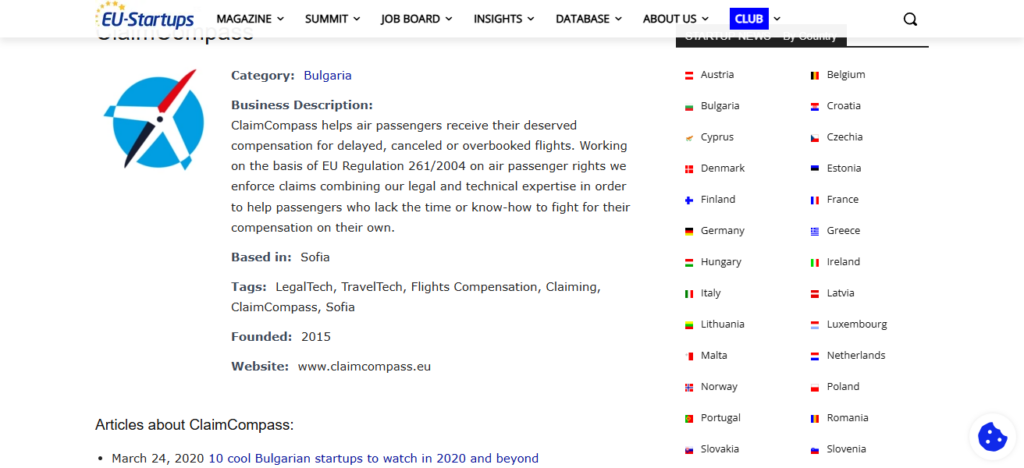
Task: Click the Cyprus flag icon
Action: click(x=688, y=138)
